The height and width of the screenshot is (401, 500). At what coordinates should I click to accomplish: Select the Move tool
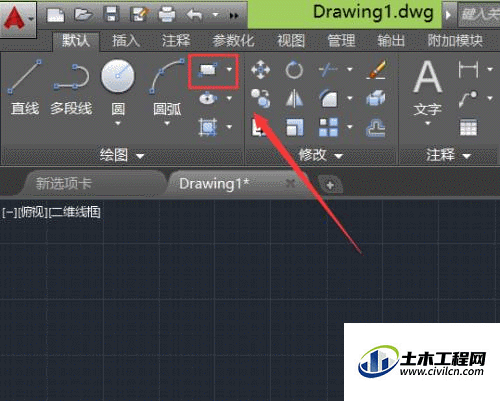[261, 70]
